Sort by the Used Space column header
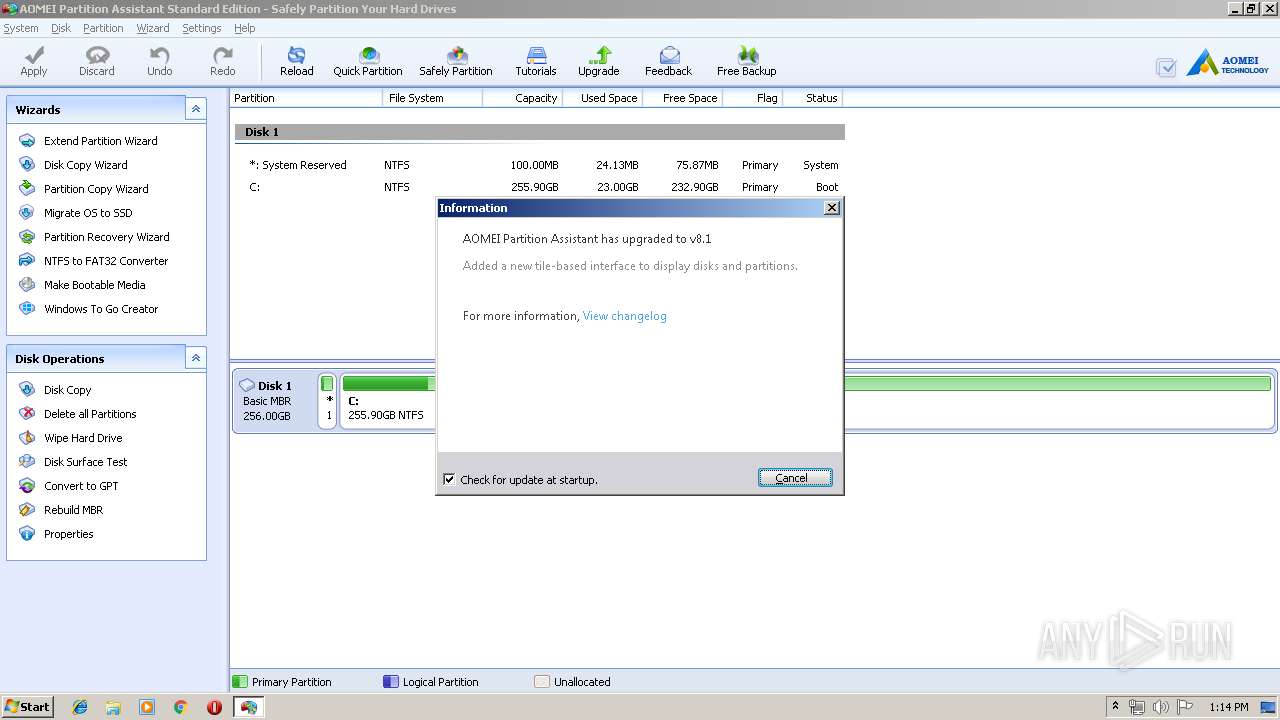The image size is (1280, 720). [x=602, y=98]
